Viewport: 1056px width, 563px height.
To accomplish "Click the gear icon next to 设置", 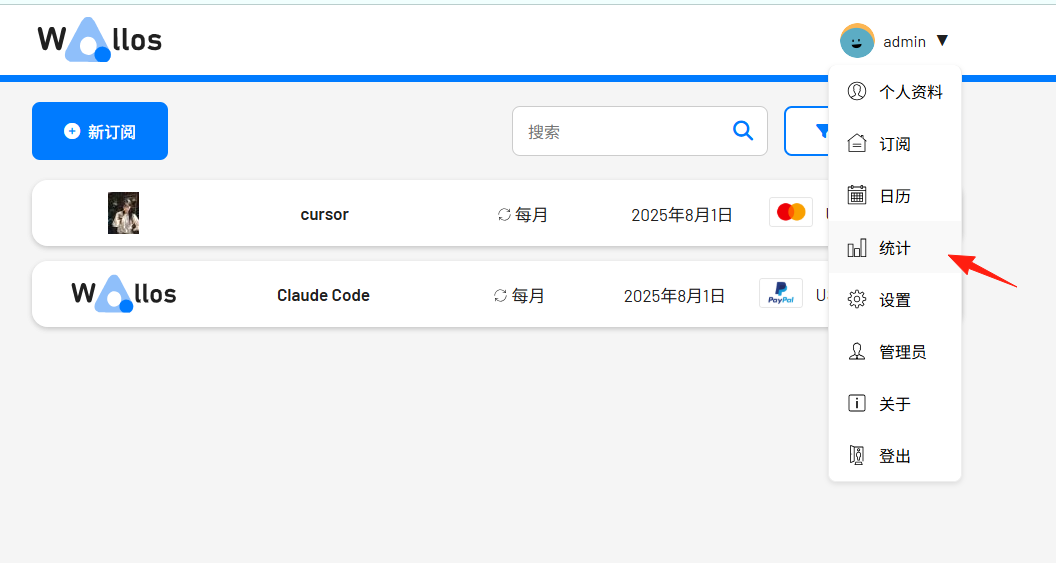I will [857, 299].
